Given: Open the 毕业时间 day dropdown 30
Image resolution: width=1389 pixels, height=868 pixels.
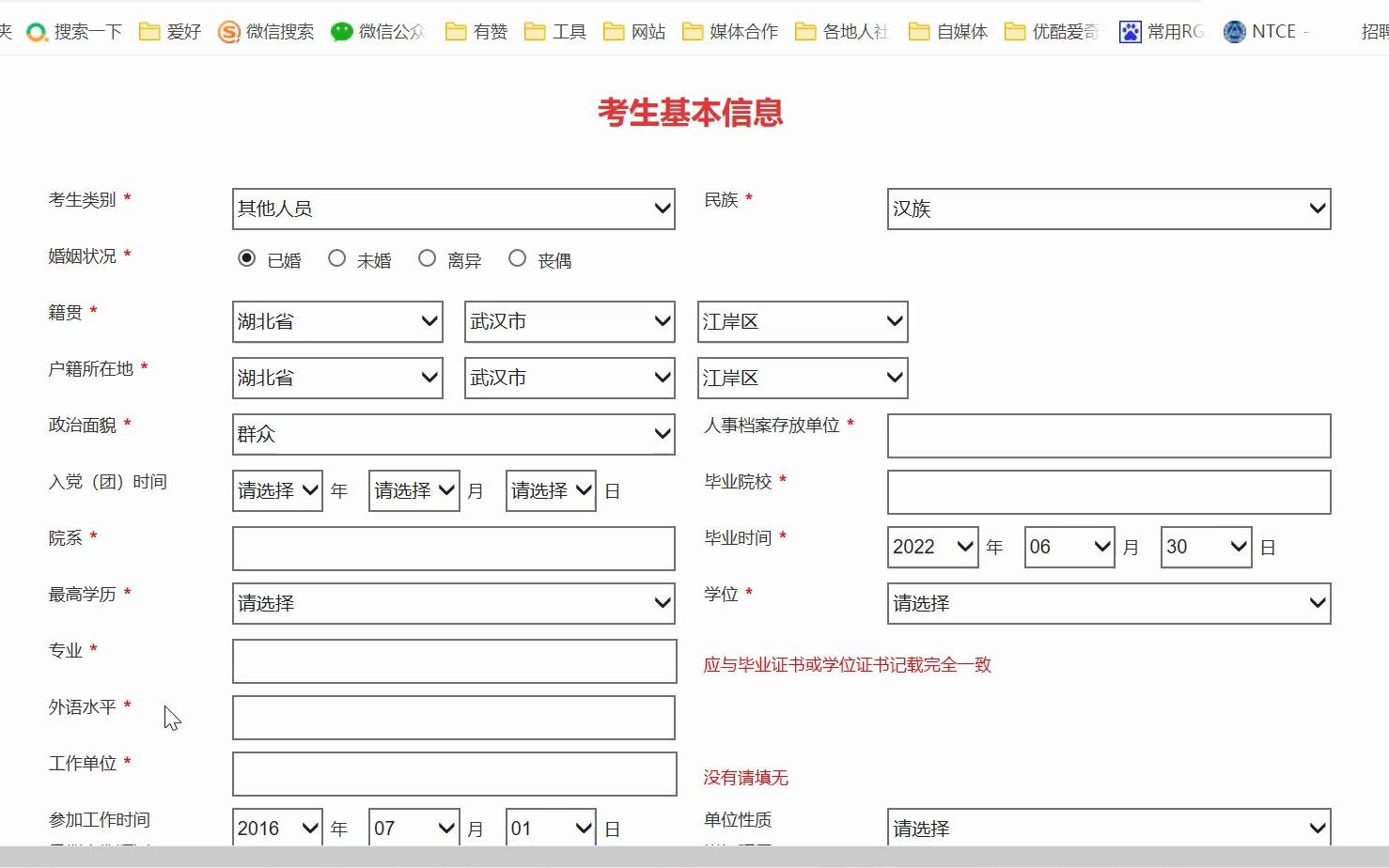Looking at the screenshot, I should [1207, 547].
